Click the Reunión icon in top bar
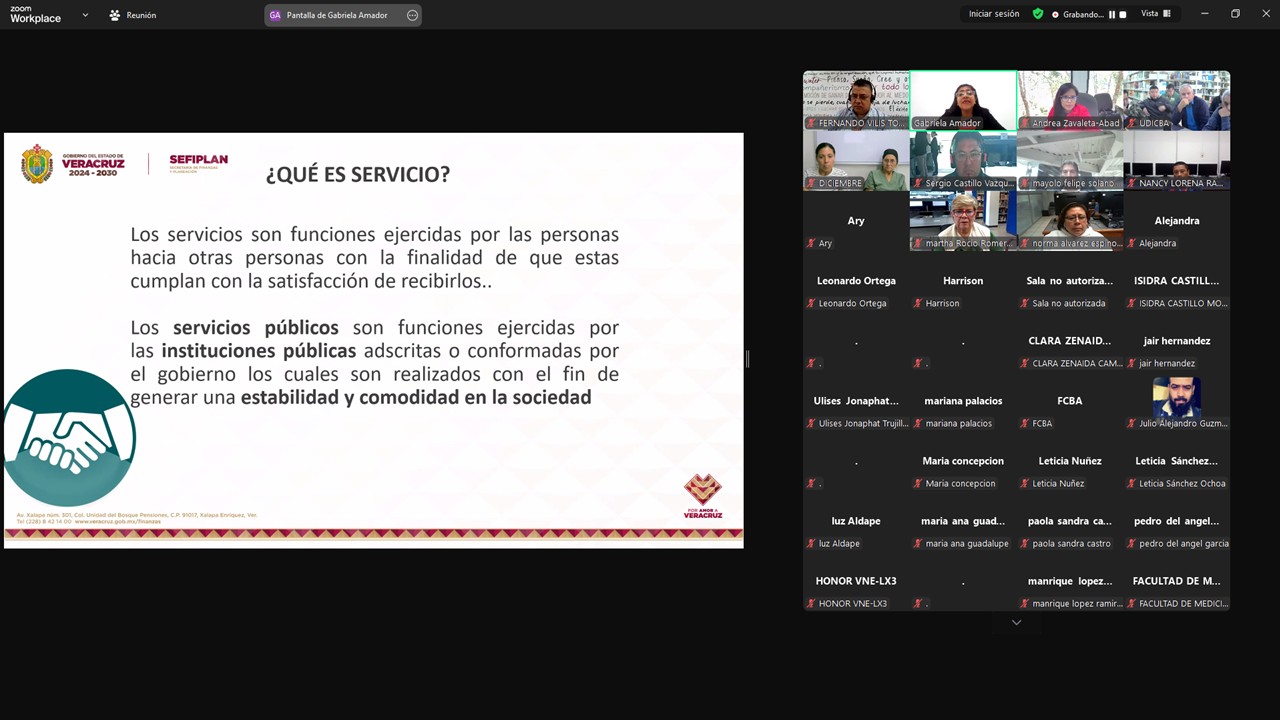The width and height of the screenshot is (1280, 720). pos(115,15)
